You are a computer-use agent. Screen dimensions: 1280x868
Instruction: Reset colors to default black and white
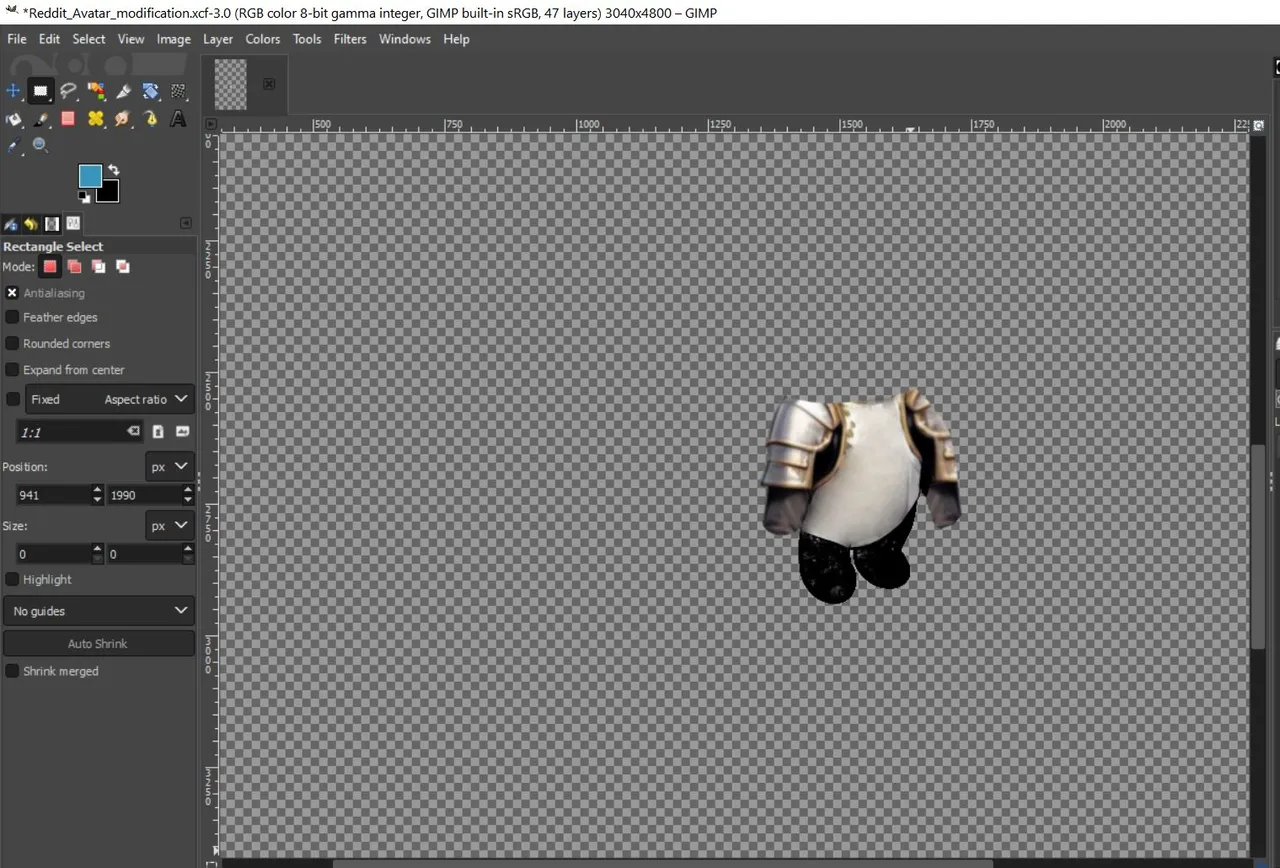[x=84, y=197]
